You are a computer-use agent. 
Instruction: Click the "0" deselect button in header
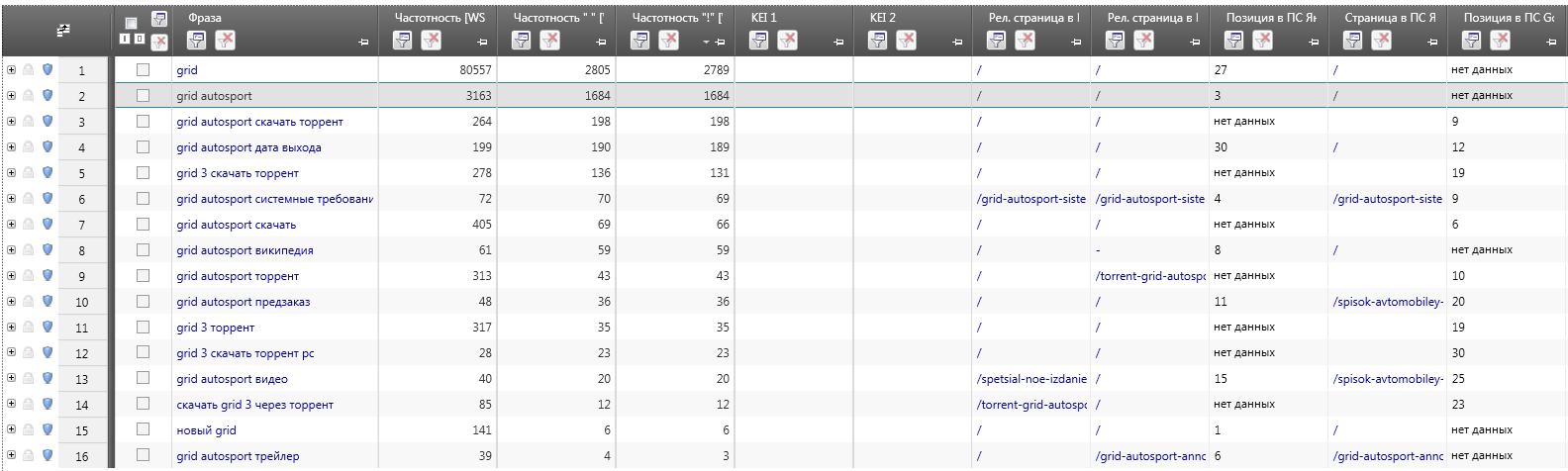pos(139,39)
